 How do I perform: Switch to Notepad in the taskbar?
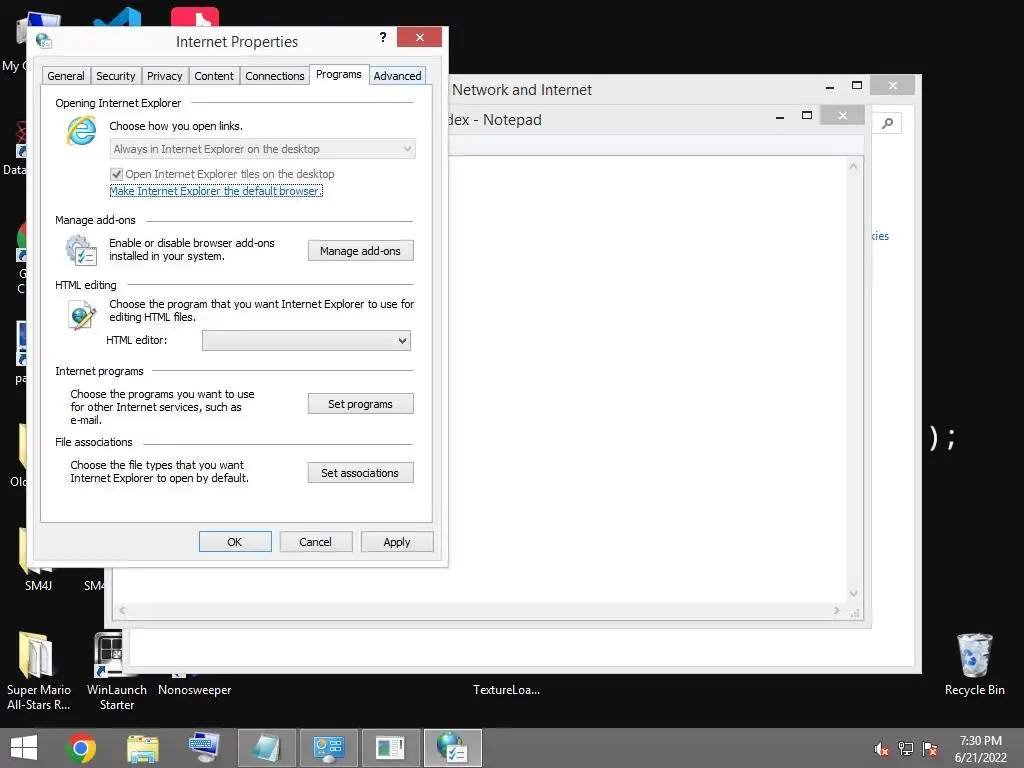point(267,748)
